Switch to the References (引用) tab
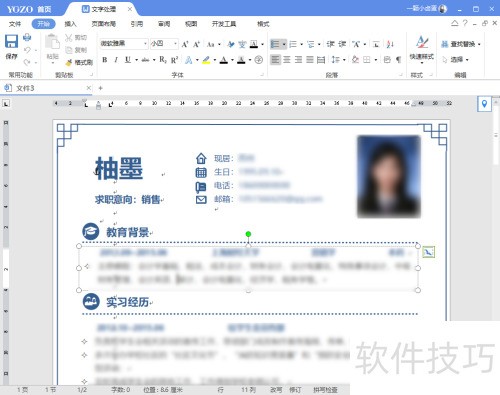The height and width of the screenshot is (395, 500). pyautogui.click(x=137, y=24)
